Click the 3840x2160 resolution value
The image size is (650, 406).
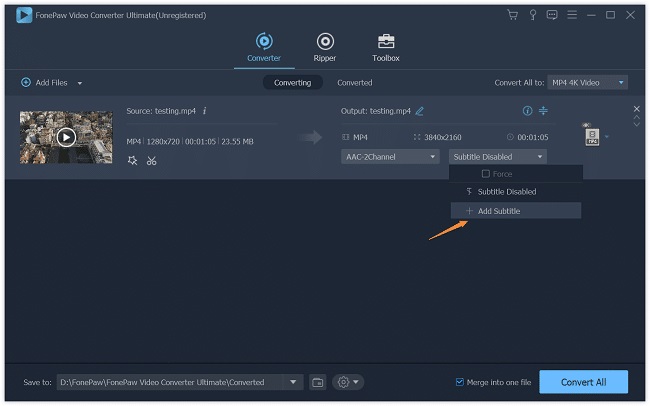click(442, 137)
